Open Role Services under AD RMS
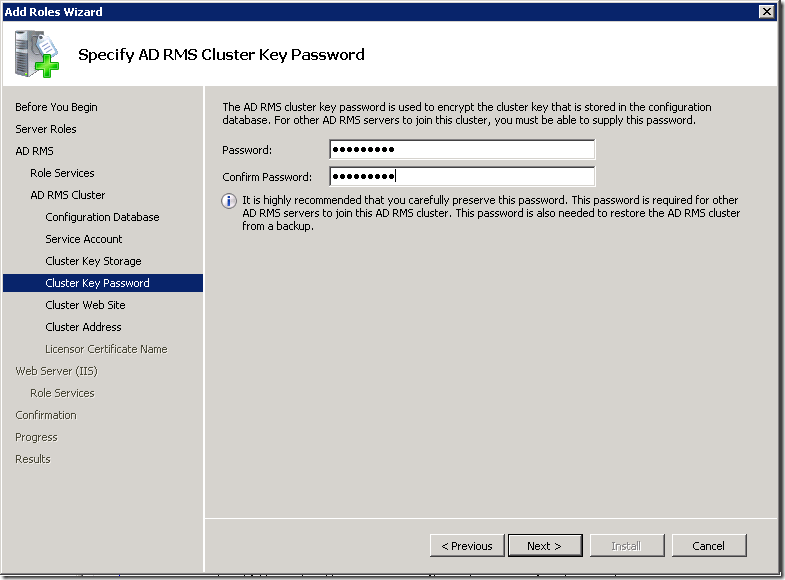The height and width of the screenshot is (580, 785). click(x=62, y=173)
